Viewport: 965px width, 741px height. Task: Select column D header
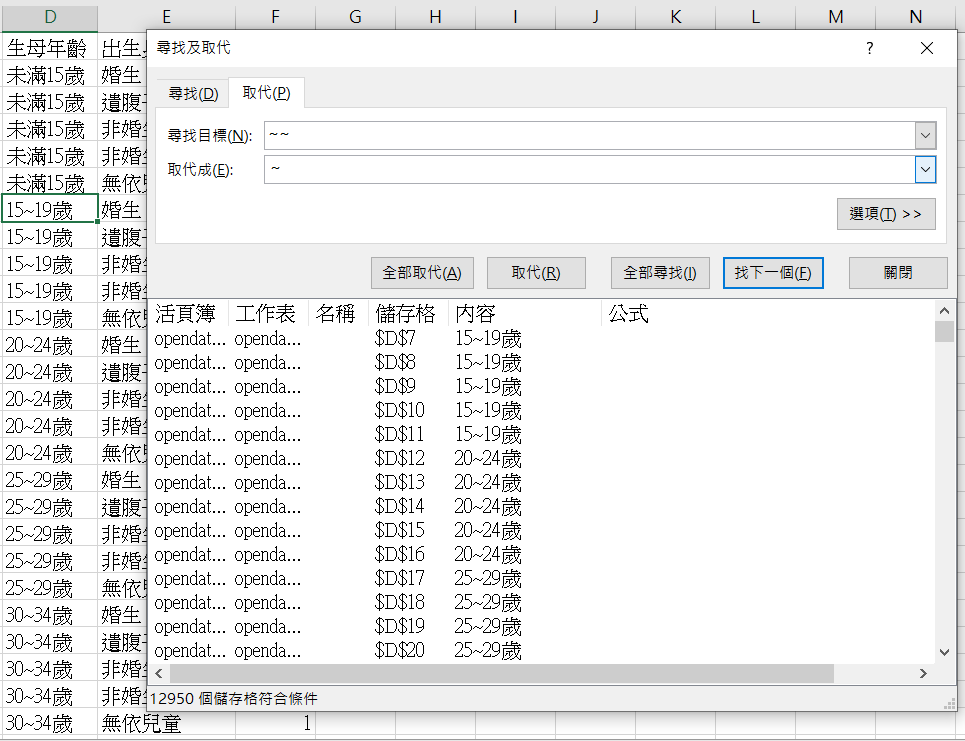pyautogui.click(x=49, y=16)
